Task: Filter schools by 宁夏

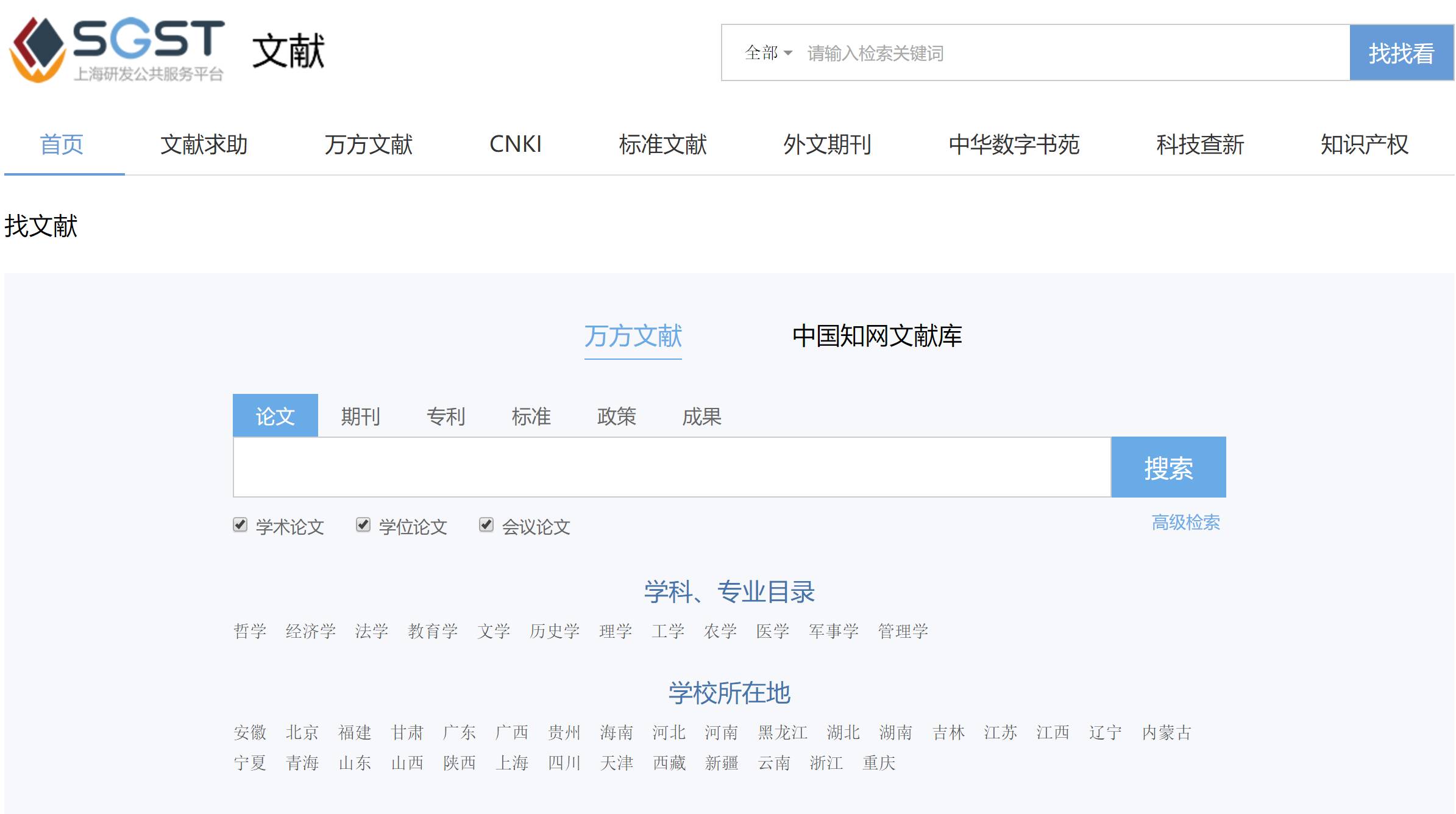Action: pos(250,763)
